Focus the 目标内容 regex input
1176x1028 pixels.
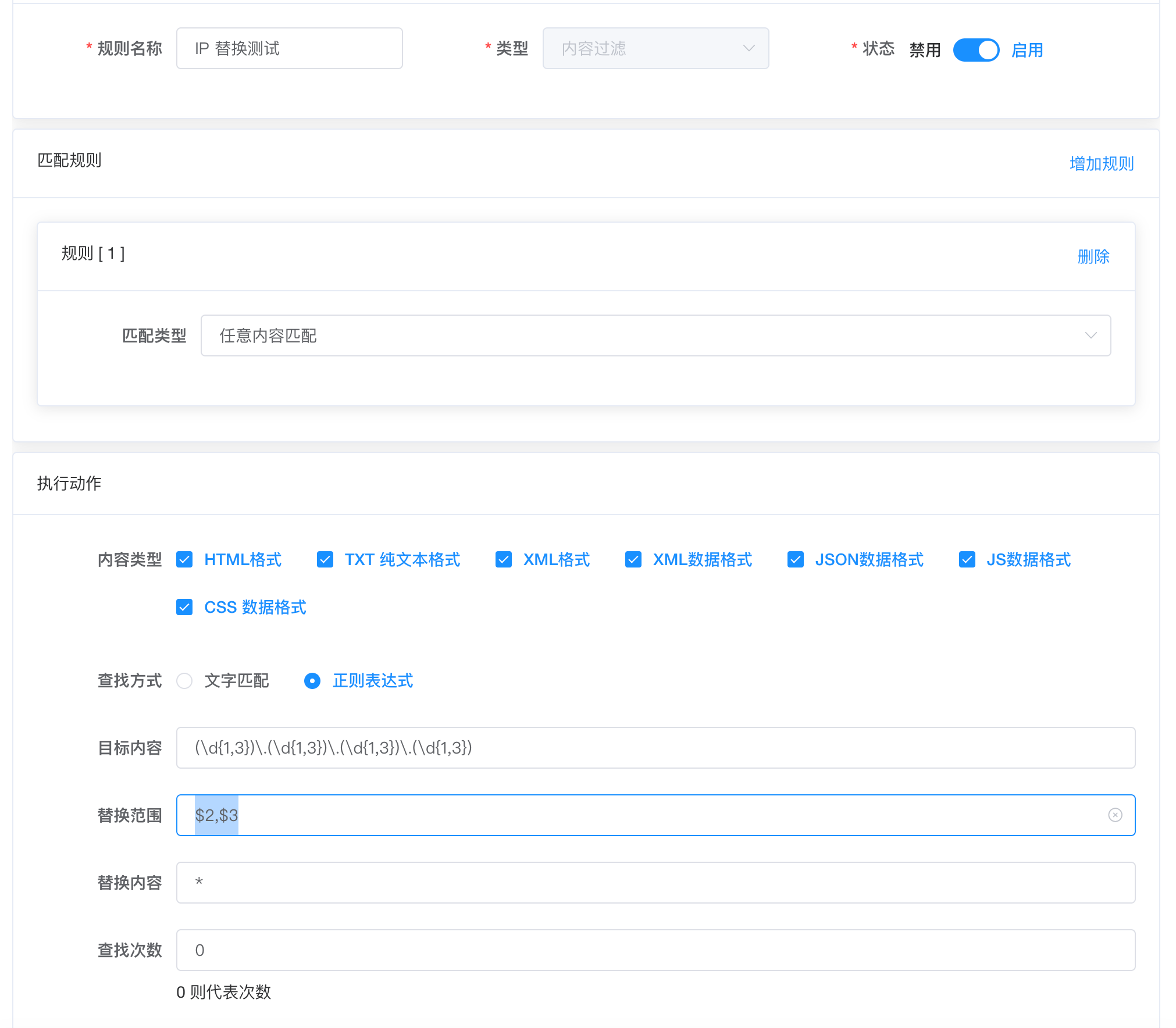click(655, 748)
